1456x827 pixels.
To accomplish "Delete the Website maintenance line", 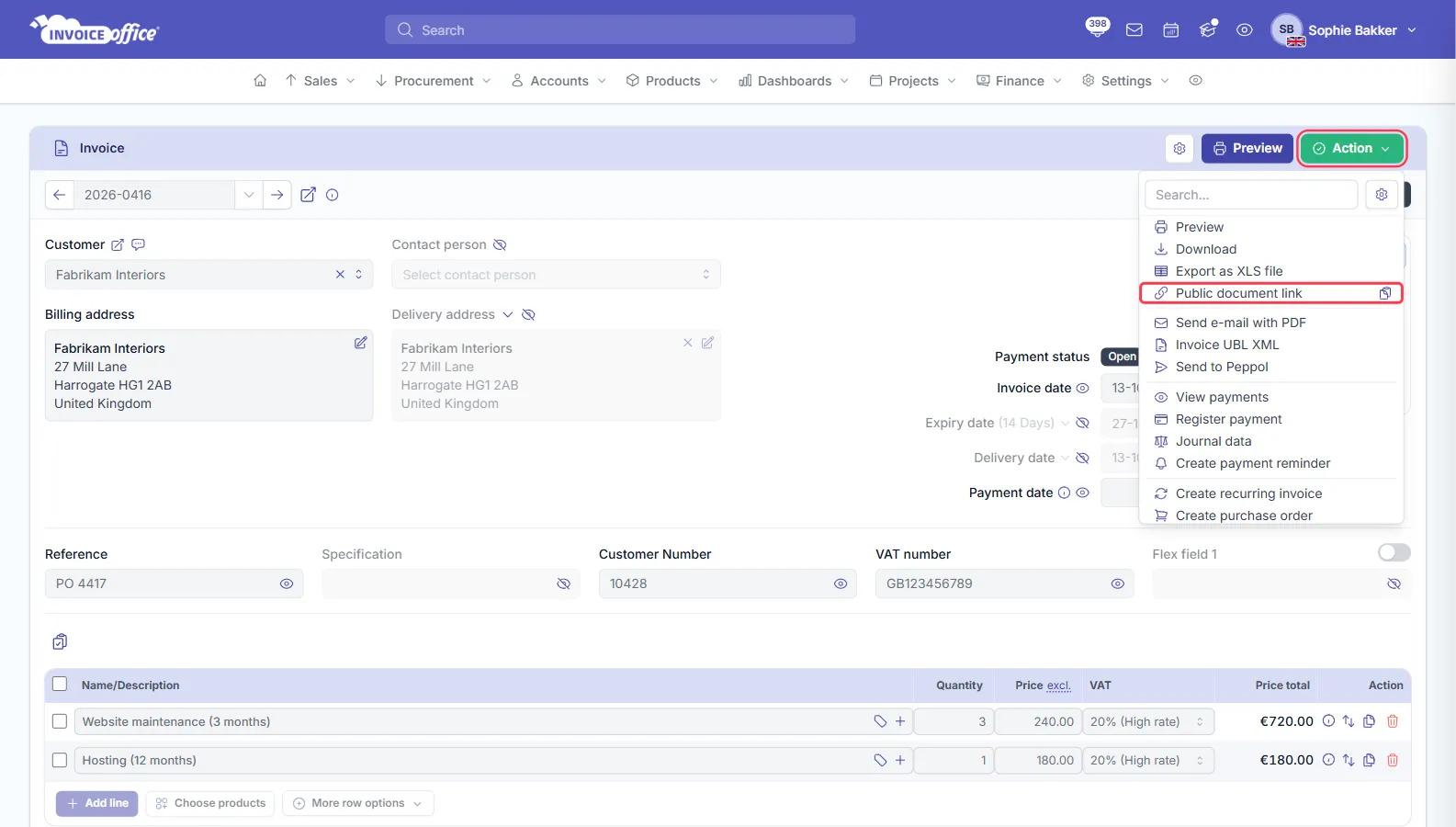I will tap(1393, 721).
